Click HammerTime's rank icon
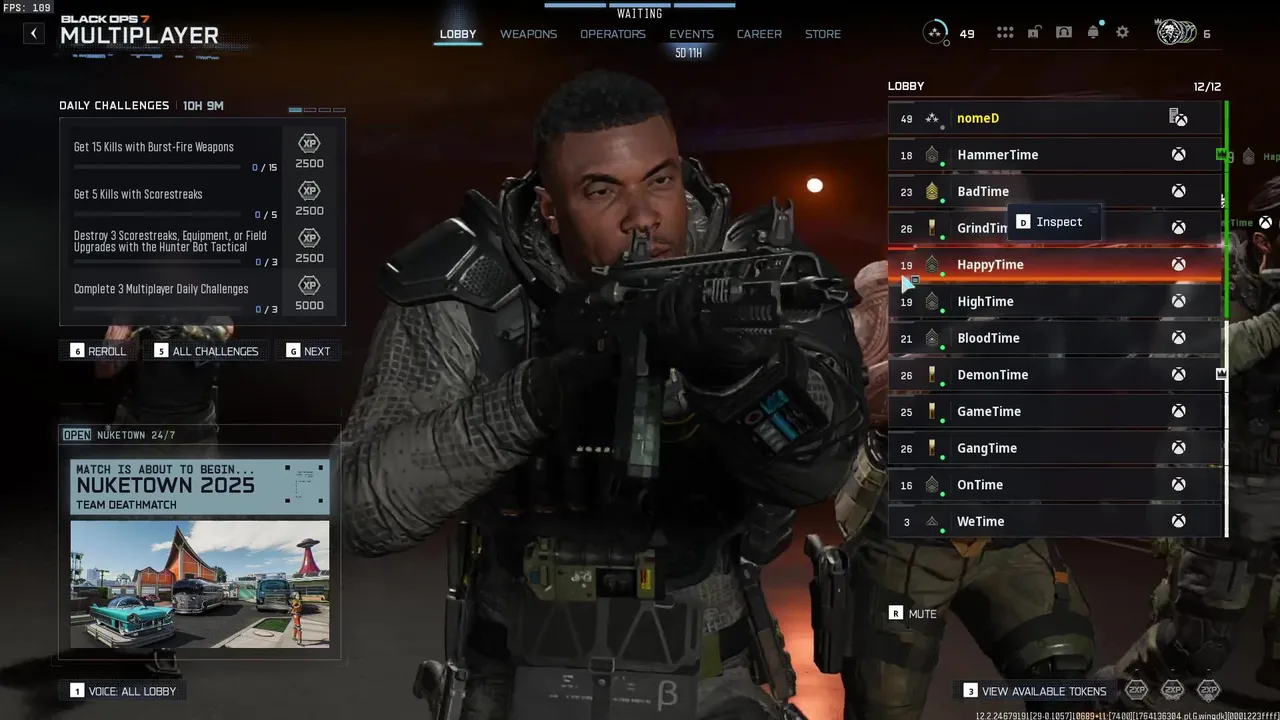This screenshot has width=1280, height=720. 933,155
